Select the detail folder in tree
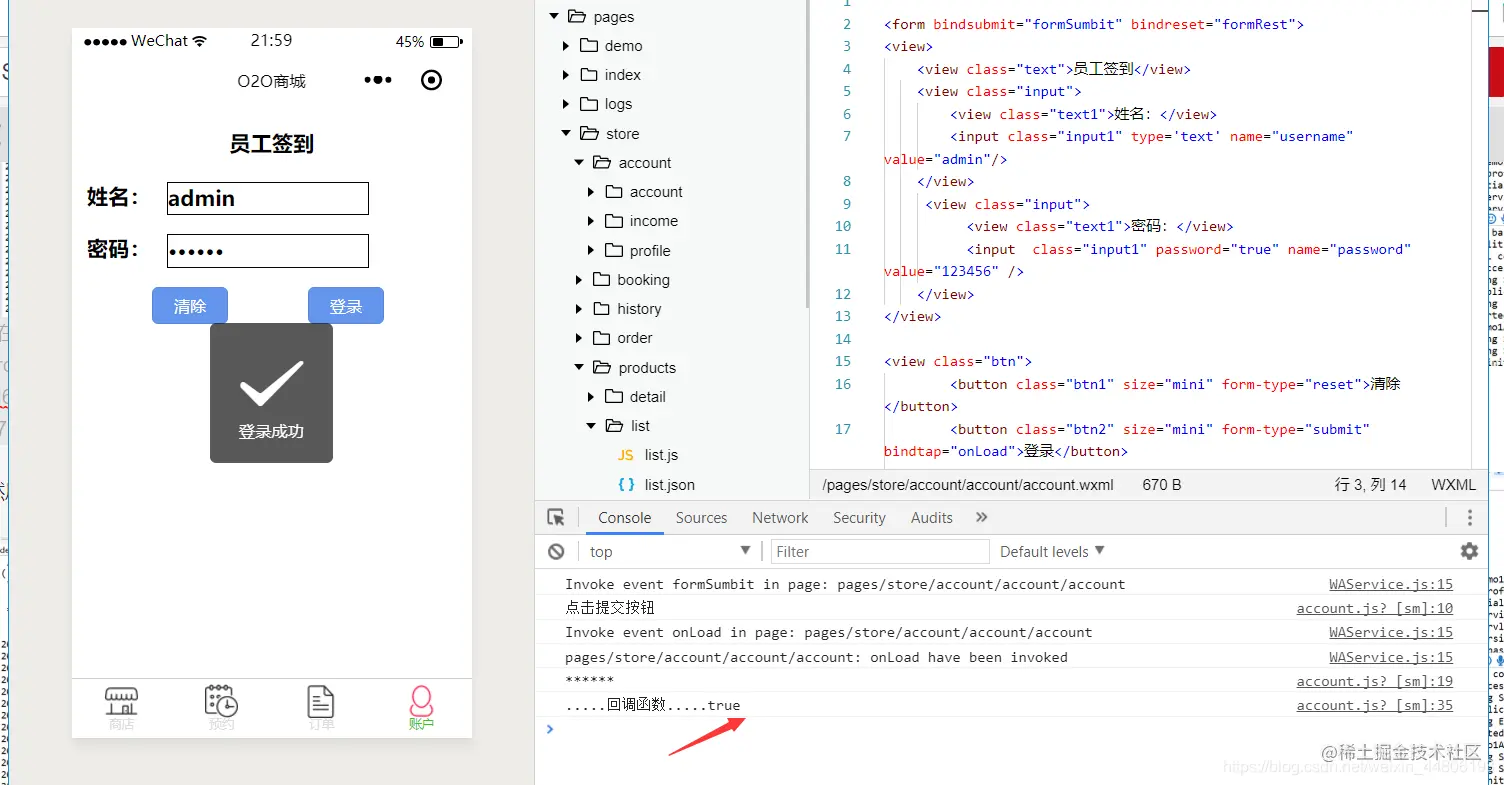 pos(647,397)
